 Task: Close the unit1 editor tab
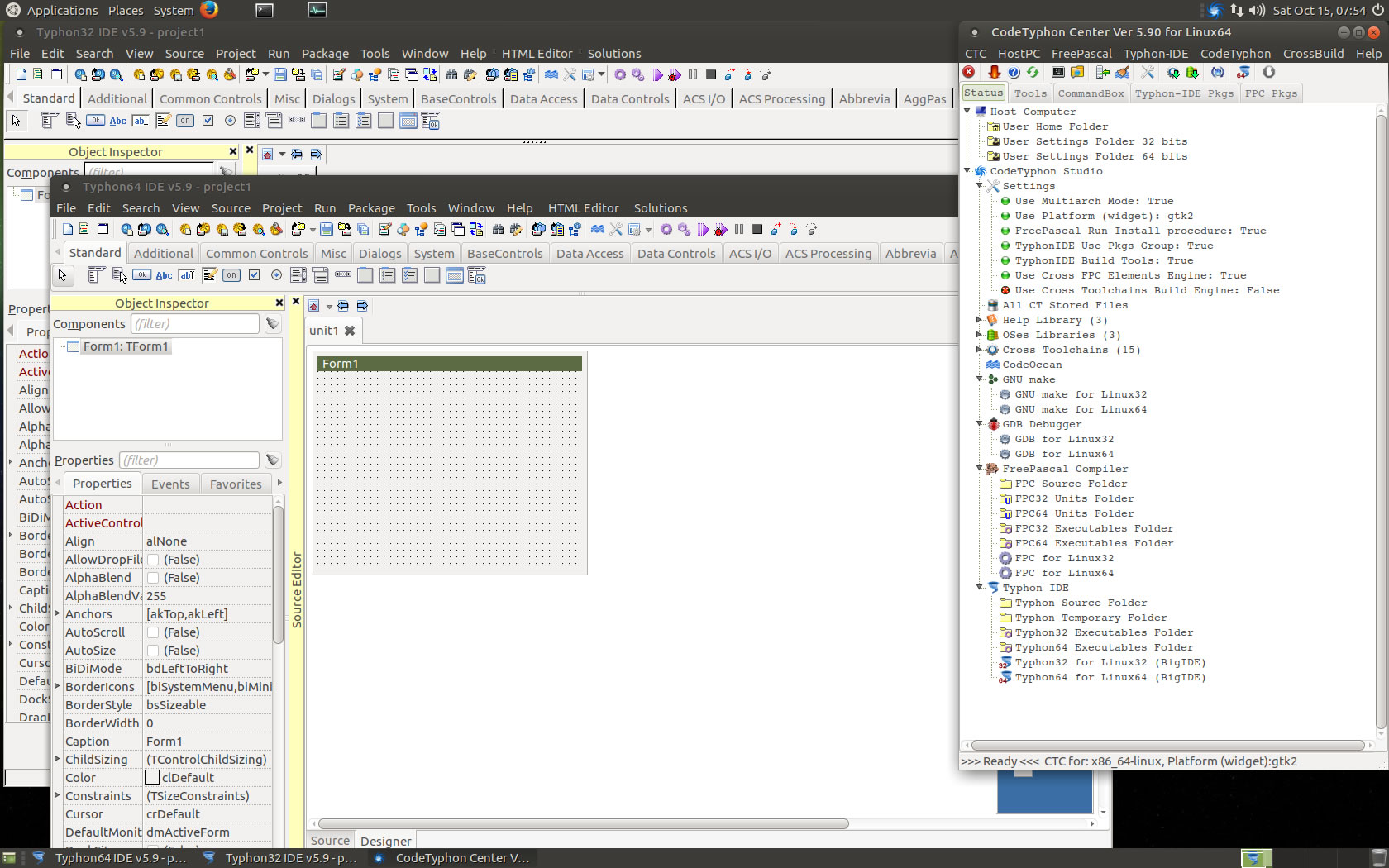pos(350,331)
